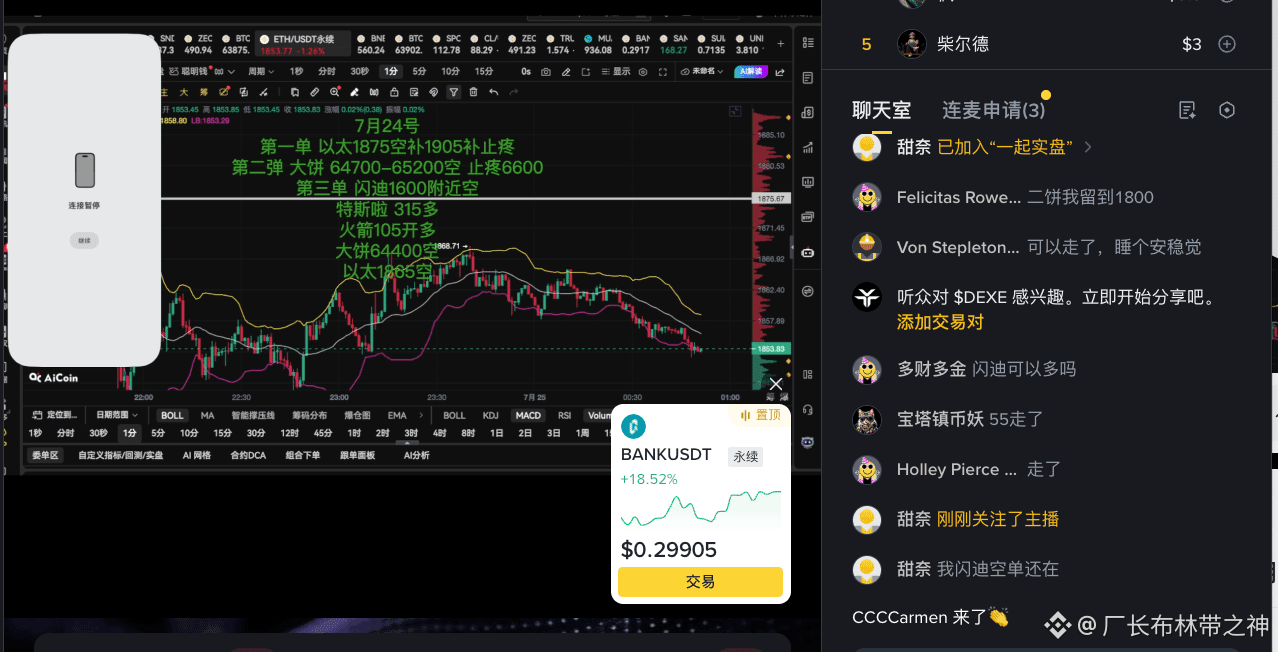This screenshot has height=652, width=1278.
Task: Open the 周期 period dropdown
Action: click(x=261, y=72)
